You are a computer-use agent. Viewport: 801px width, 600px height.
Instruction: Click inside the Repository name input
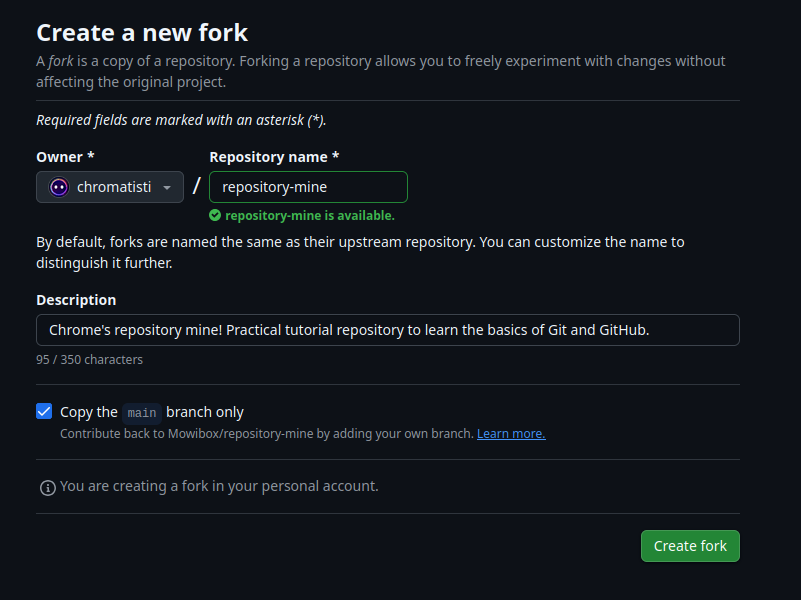(308, 187)
